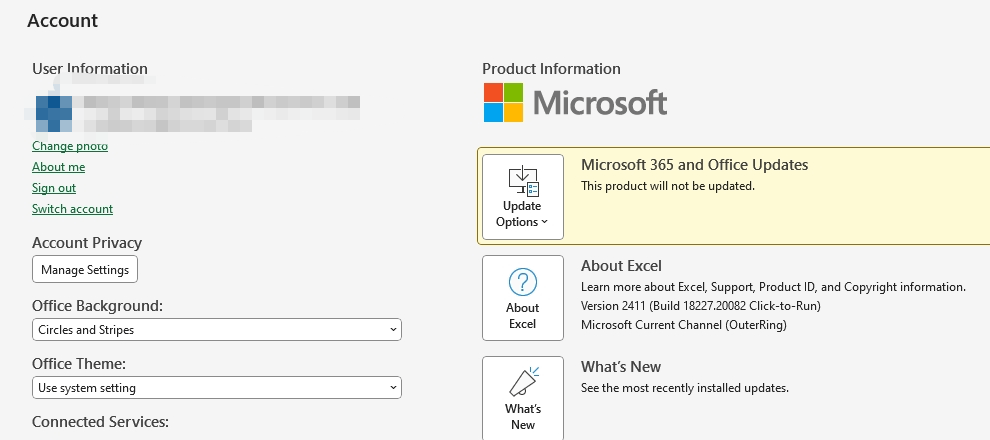
Task: Click the Microsoft logo image
Action: (575, 102)
